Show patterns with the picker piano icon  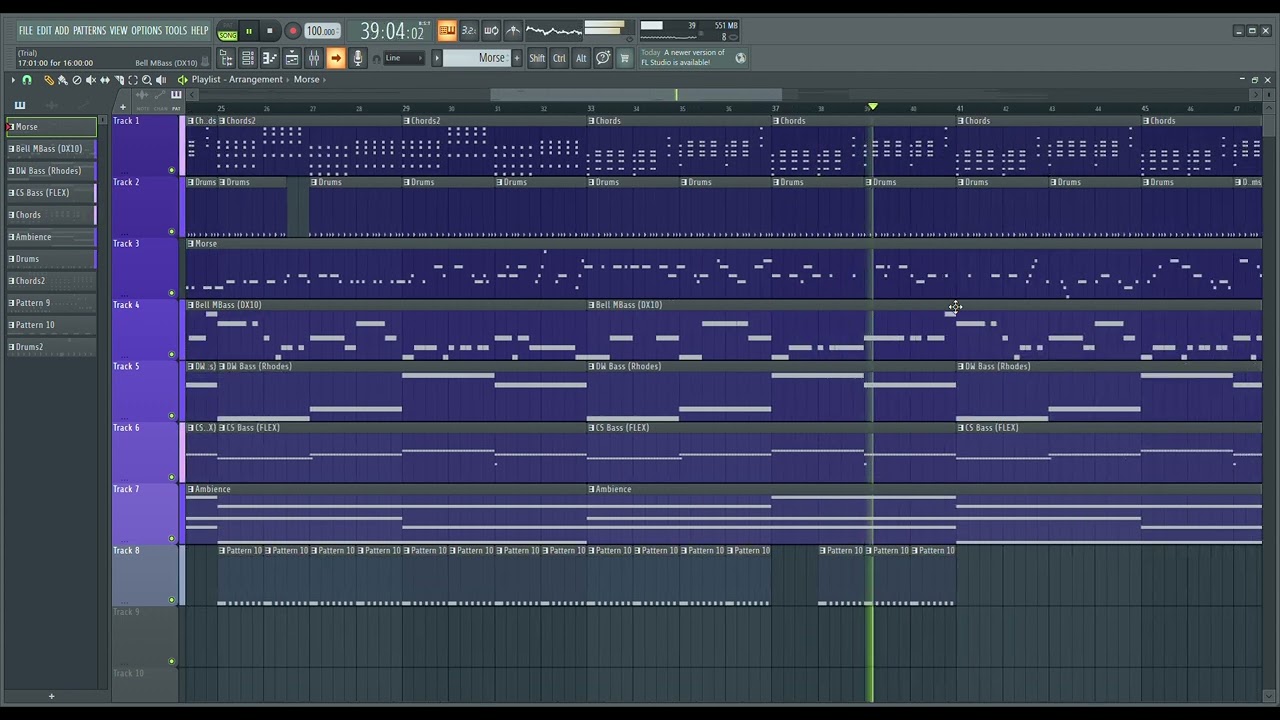pyautogui.click(x=19, y=105)
